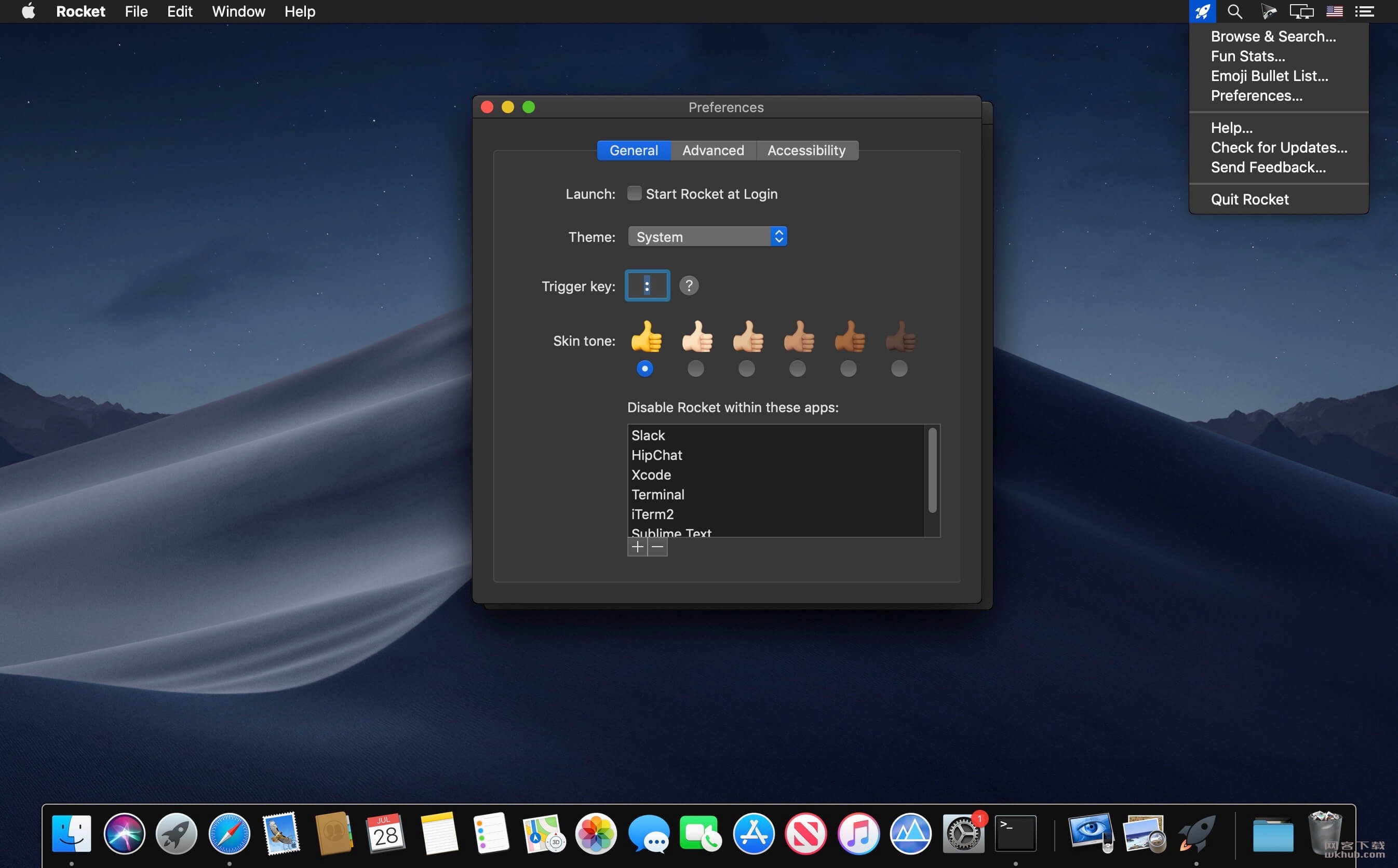1398x868 pixels.
Task: Select the medium skin tone radio button
Action: coord(798,369)
